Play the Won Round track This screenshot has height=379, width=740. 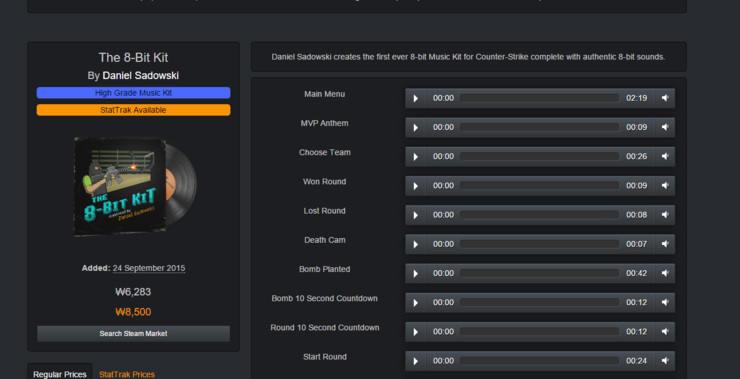(x=416, y=186)
